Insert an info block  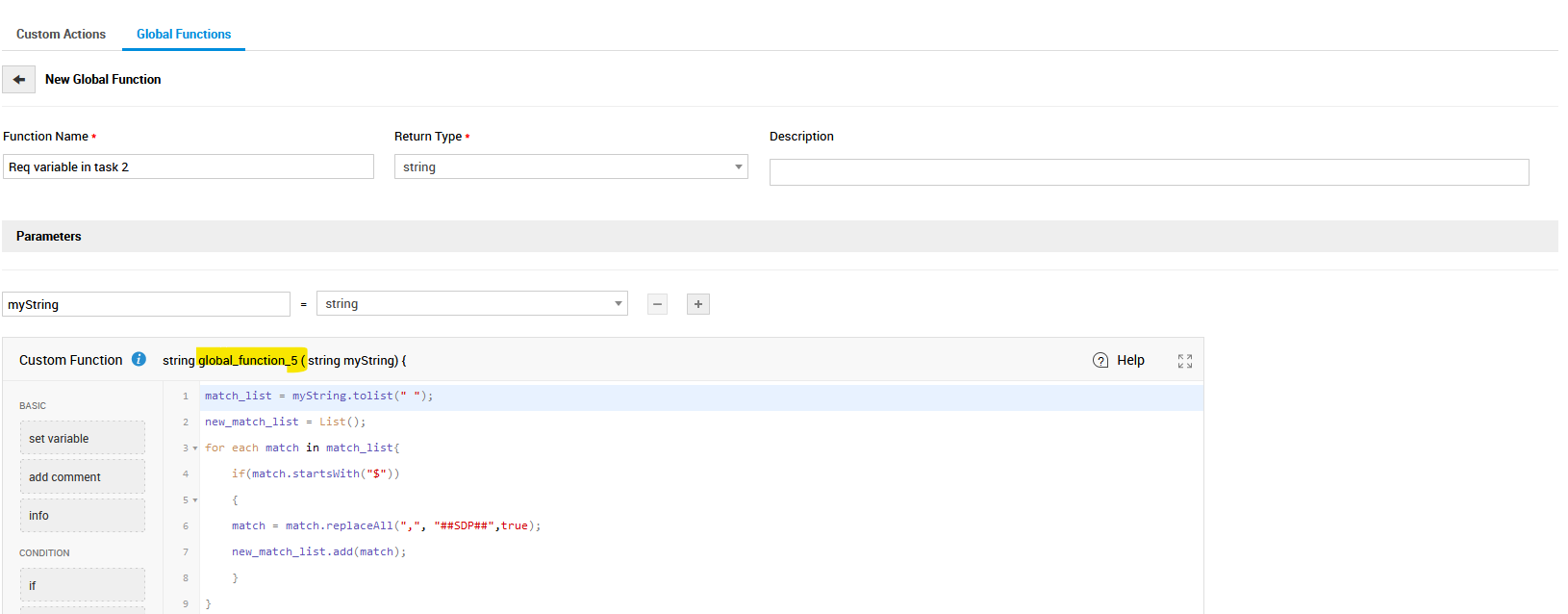click(x=83, y=515)
